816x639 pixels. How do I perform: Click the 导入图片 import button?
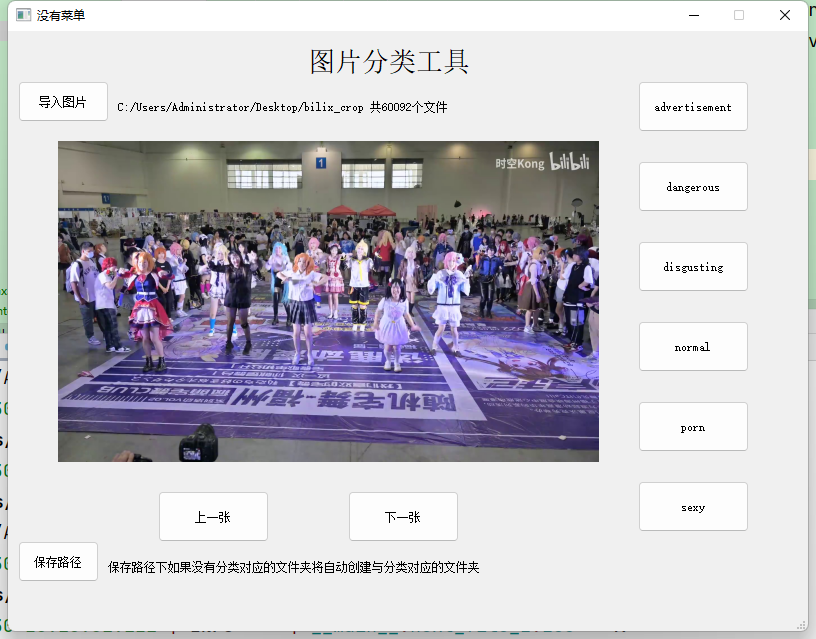(63, 102)
